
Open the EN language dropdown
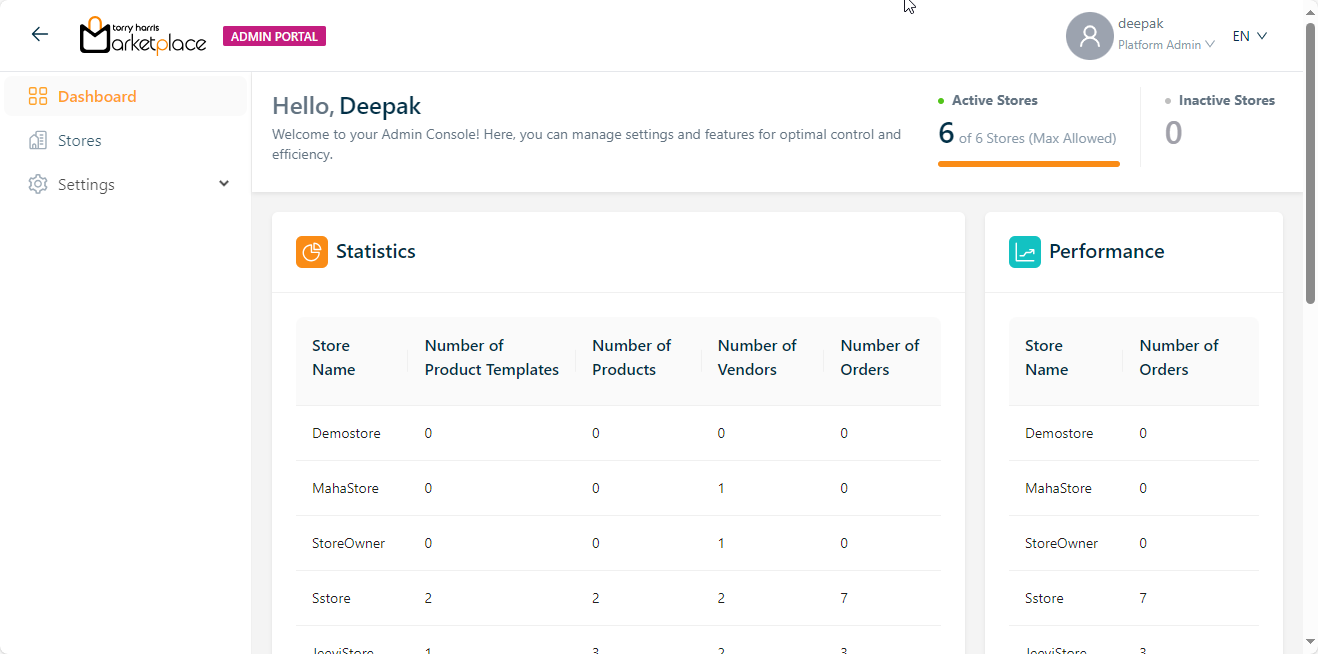tap(1250, 36)
